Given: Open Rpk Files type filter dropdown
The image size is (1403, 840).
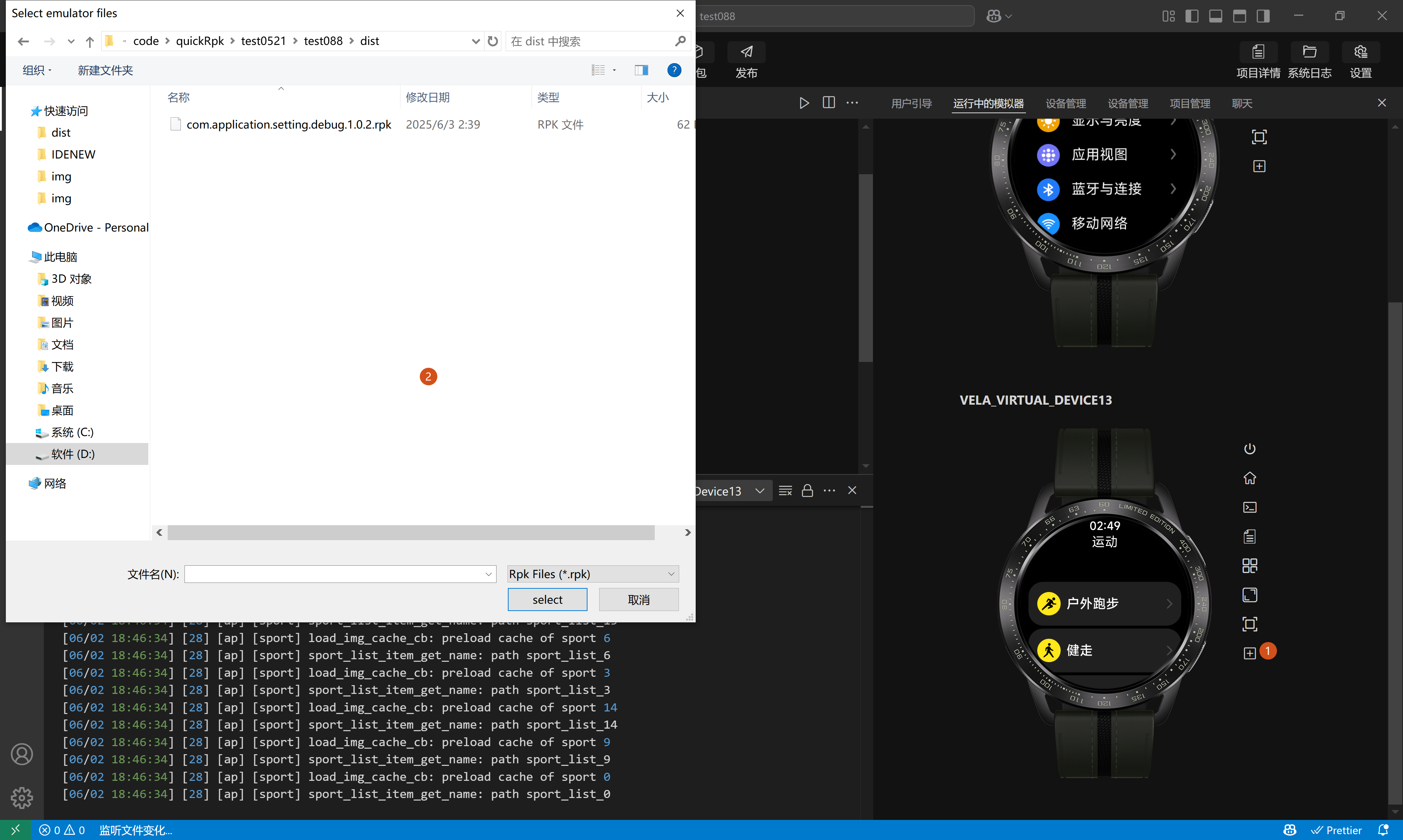Looking at the screenshot, I should [x=593, y=574].
